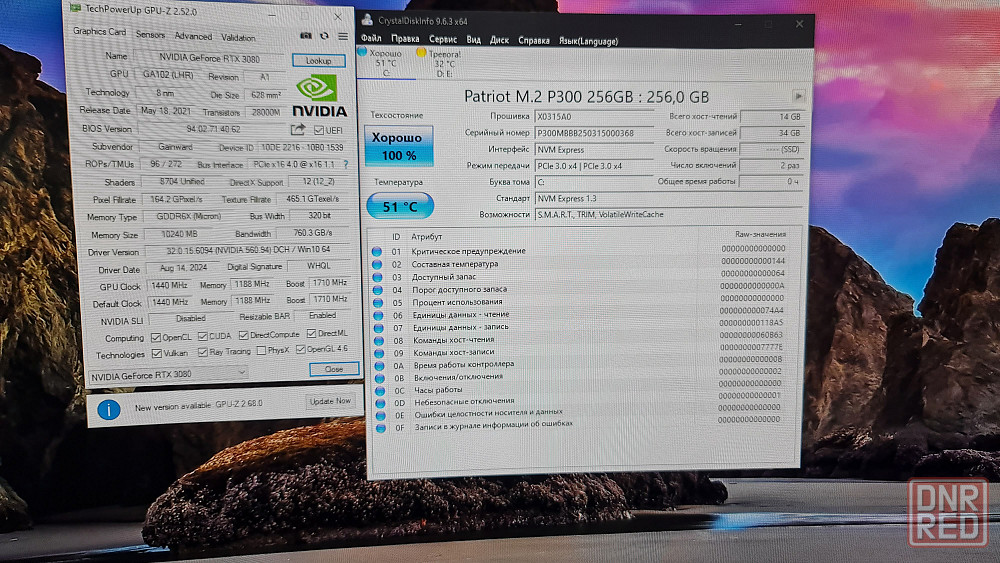Switch to the Validation tab

click(x=238, y=38)
